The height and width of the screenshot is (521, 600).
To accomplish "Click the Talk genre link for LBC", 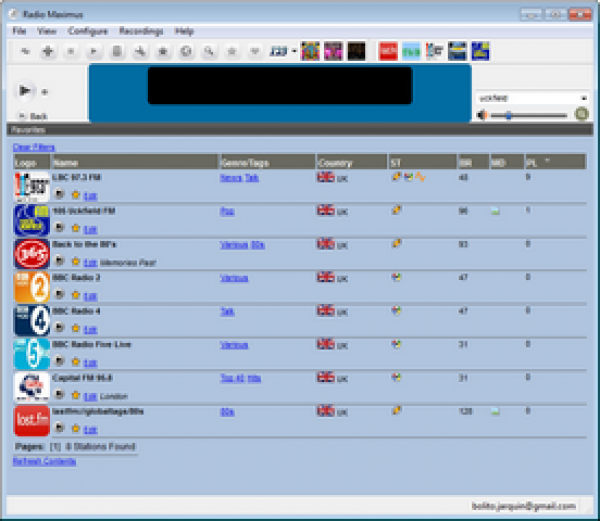I will [x=252, y=178].
